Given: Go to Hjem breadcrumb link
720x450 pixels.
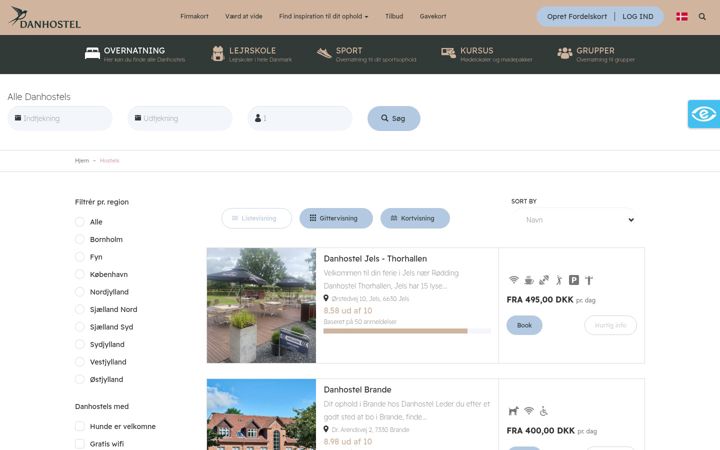Looking at the screenshot, I should click(x=82, y=160).
